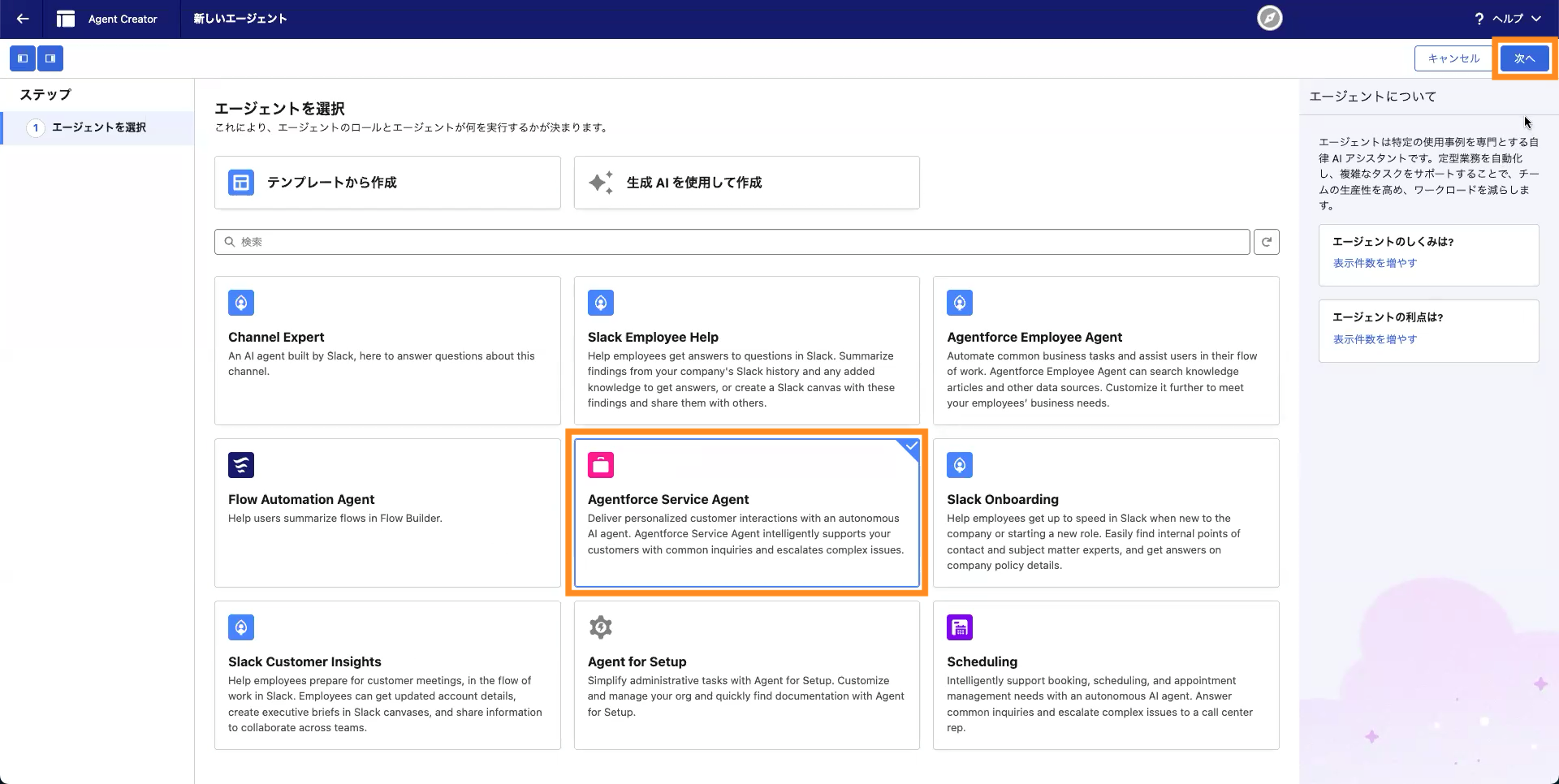Select the Slack Employee Help card title
Image resolution: width=1559 pixels, height=784 pixels.
[x=653, y=337]
